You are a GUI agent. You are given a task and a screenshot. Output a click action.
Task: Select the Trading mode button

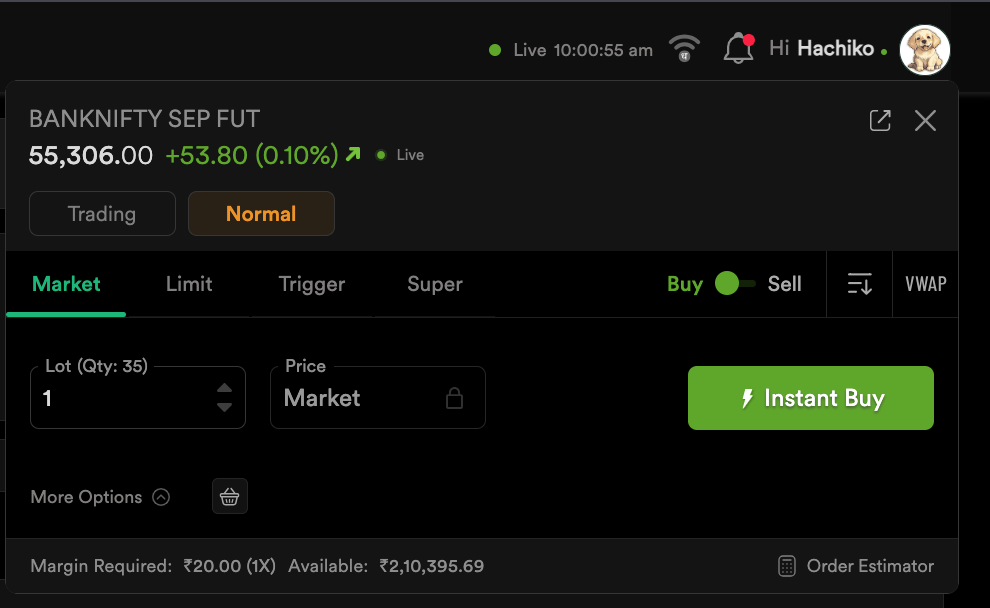(x=102, y=213)
